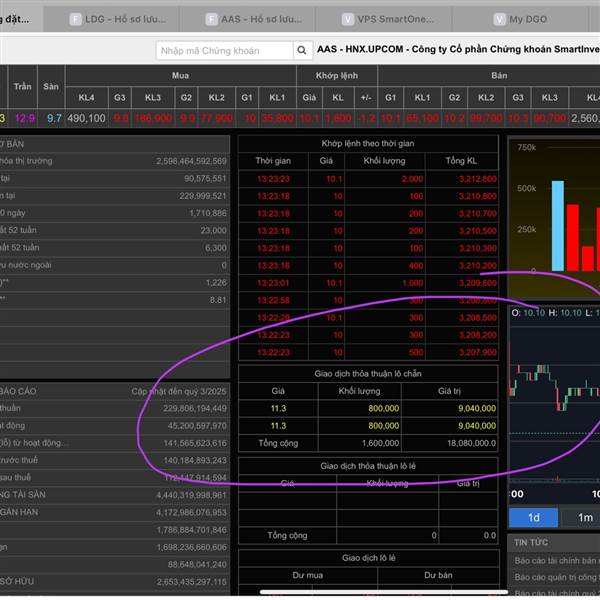Viewport: 600px width, 600px height.
Task: Click the Dư bán column header
Action: 438,575
